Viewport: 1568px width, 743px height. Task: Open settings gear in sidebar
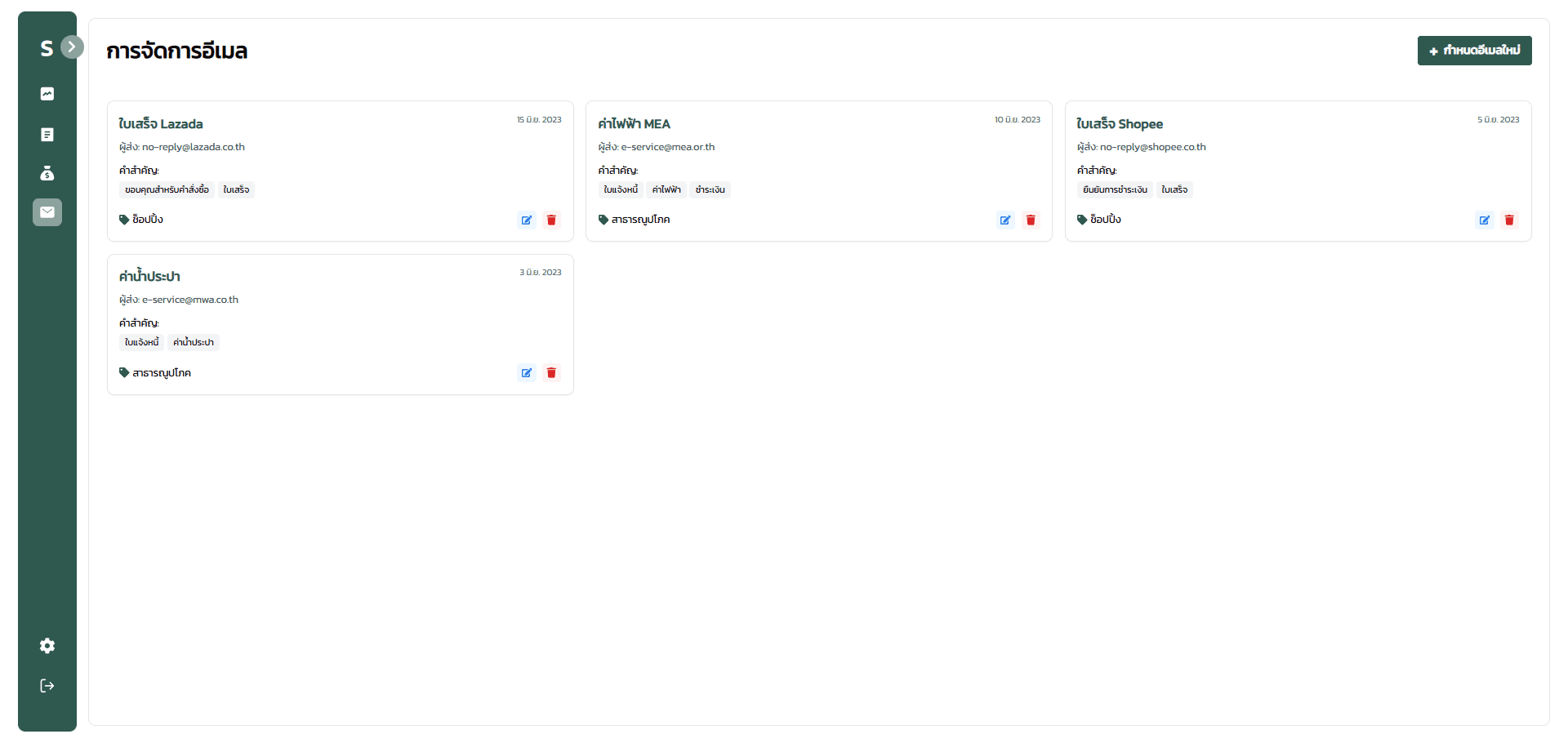click(x=47, y=646)
